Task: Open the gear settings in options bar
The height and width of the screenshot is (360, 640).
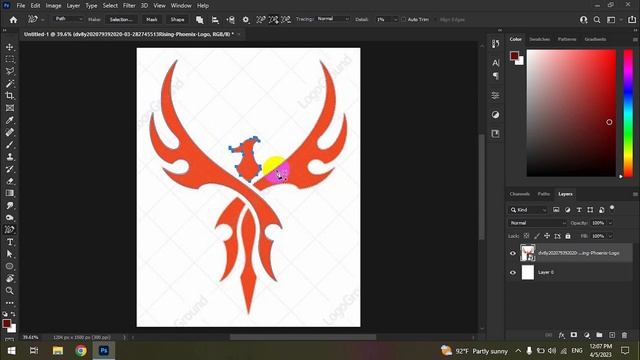Action: [x=246, y=20]
